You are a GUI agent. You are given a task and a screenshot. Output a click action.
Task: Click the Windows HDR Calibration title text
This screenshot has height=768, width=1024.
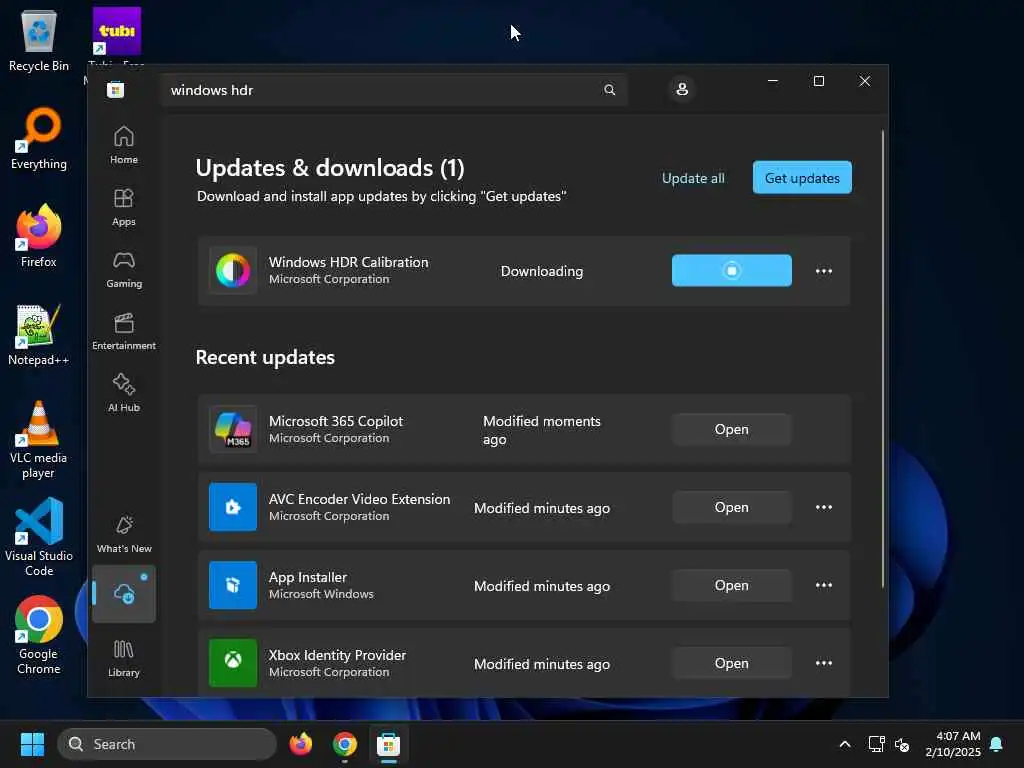coord(349,262)
